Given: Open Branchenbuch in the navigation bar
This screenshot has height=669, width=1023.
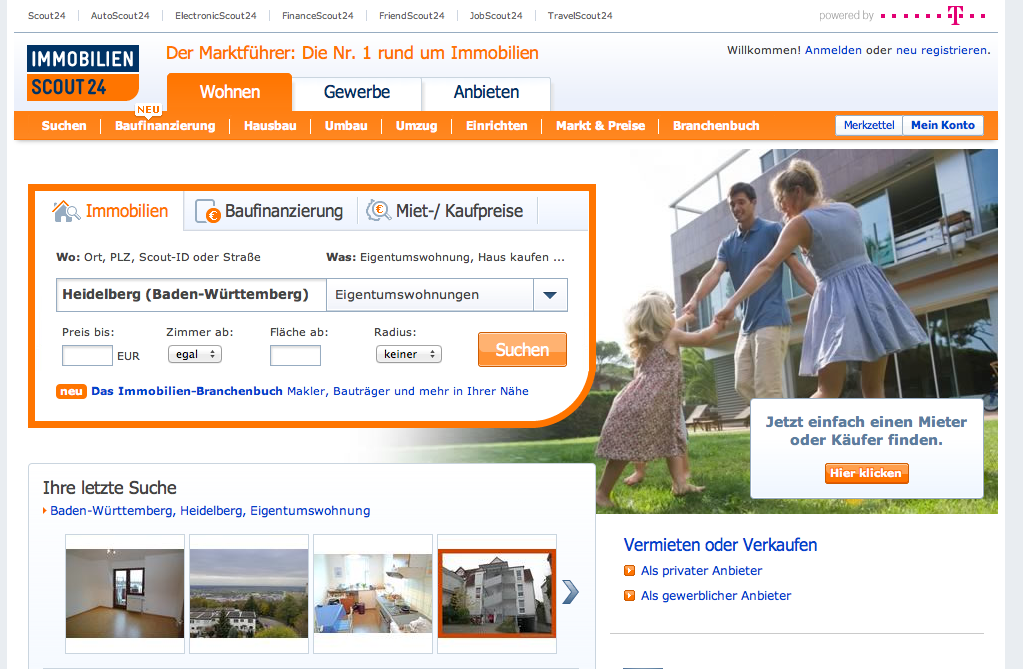Looking at the screenshot, I should tap(716, 125).
